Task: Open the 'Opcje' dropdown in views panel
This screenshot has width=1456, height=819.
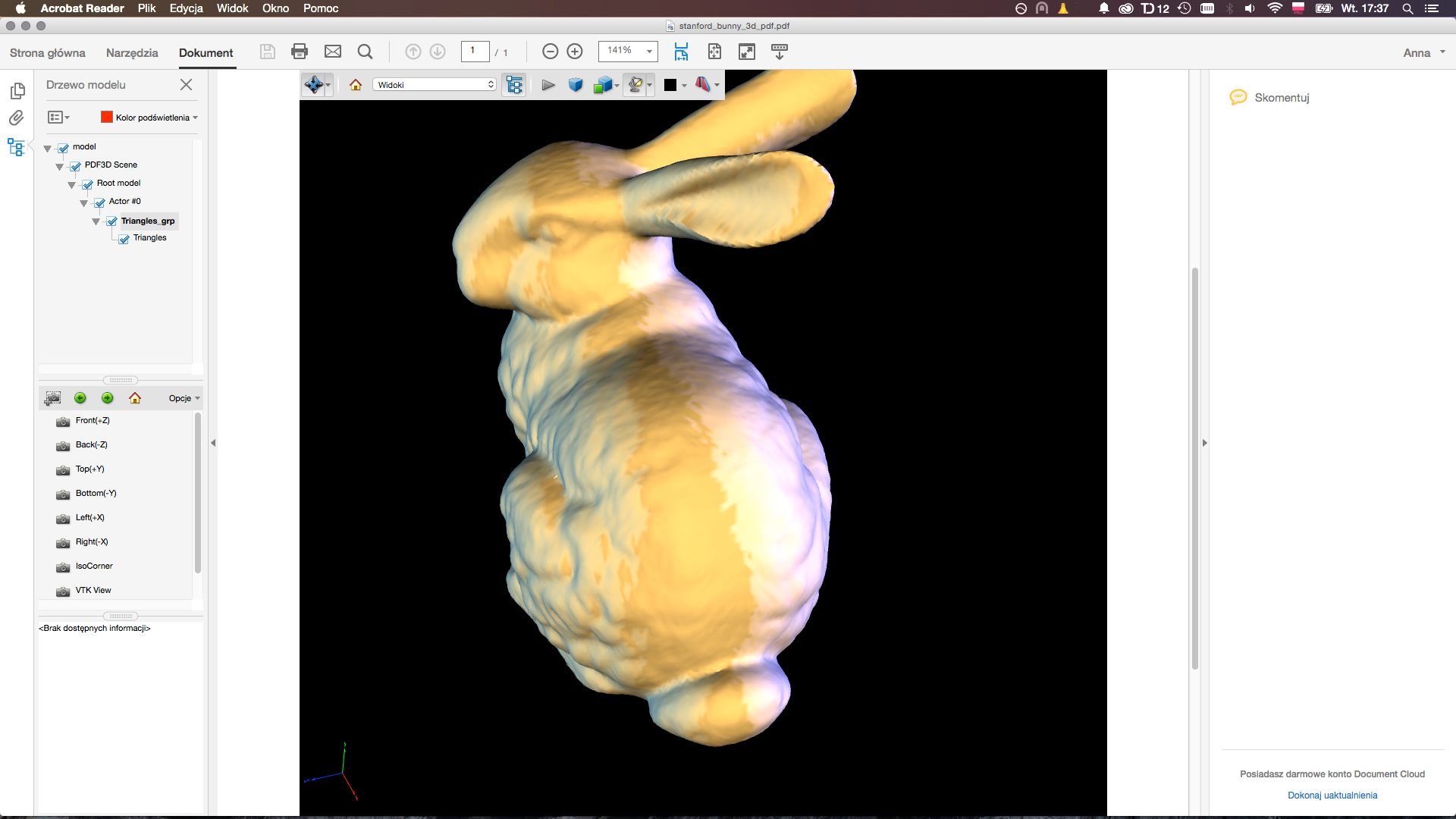Action: (184, 398)
